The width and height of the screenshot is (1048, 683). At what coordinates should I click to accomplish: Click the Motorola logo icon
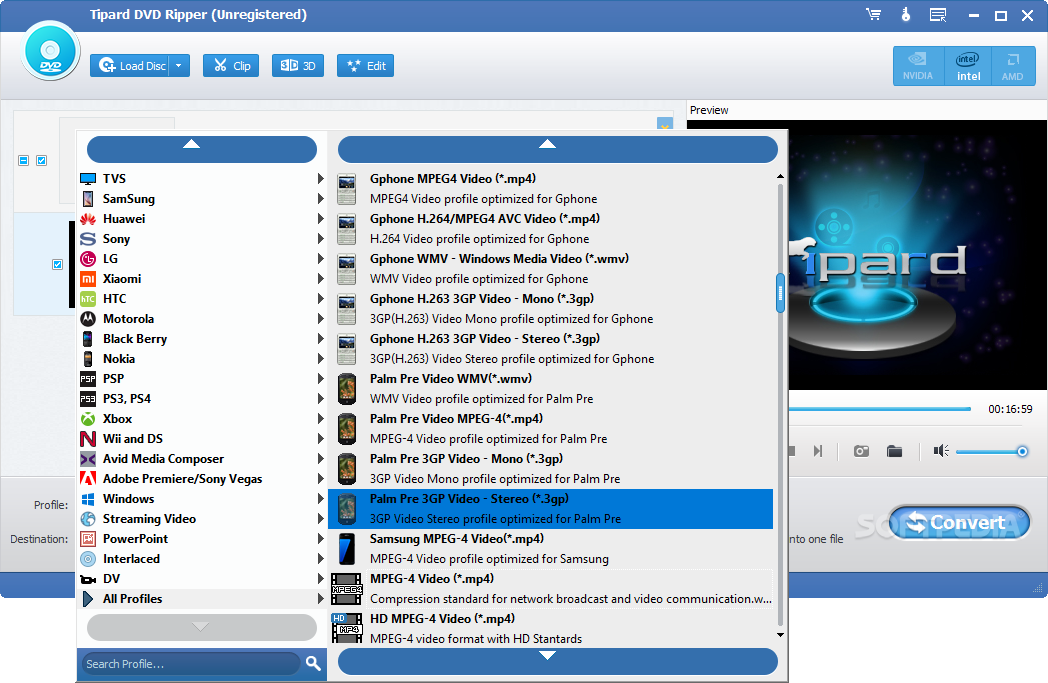[x=88, y=319]
